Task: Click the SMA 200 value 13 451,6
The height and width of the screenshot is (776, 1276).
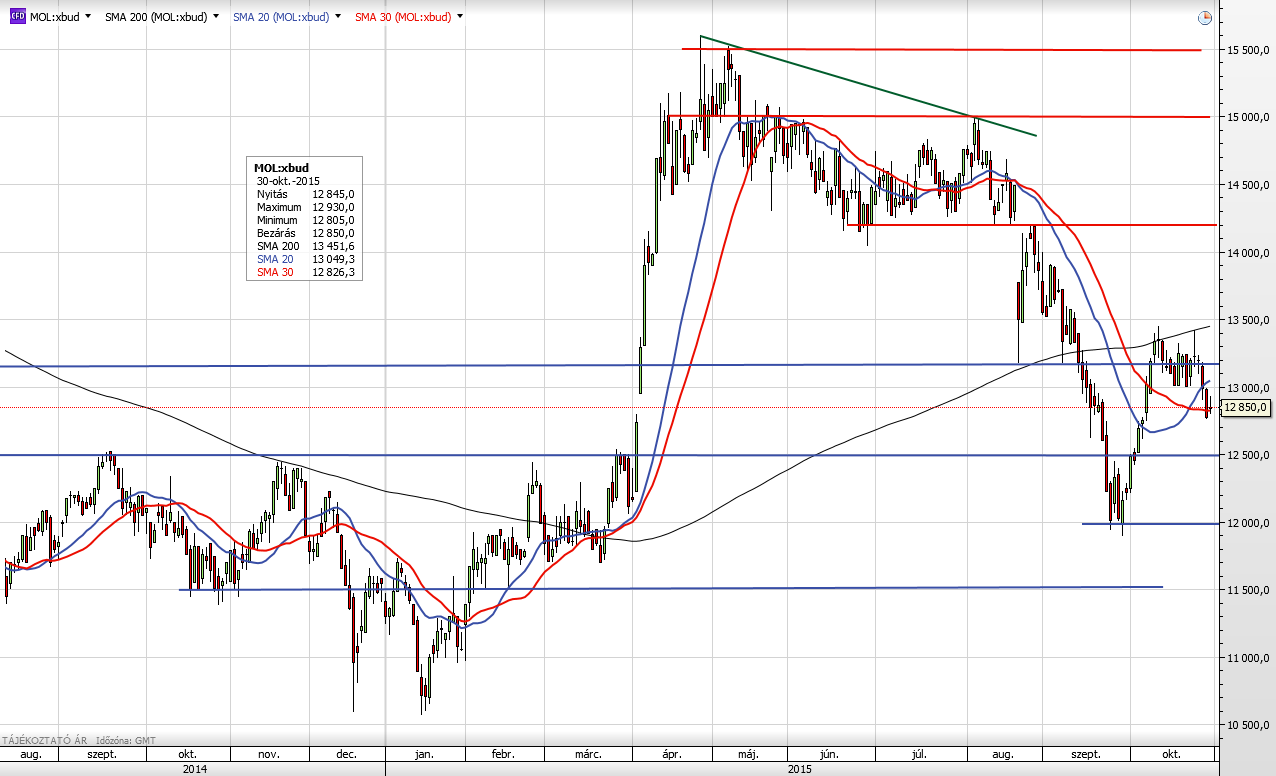Action: [334, 246]
